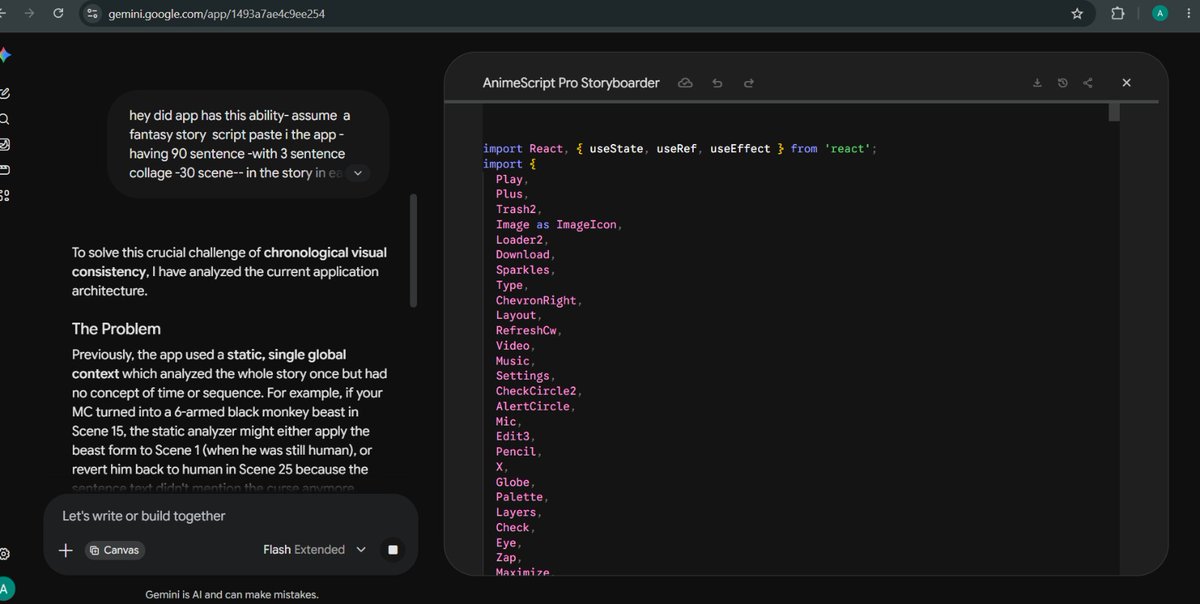Close the canvas panel
This screenshot has width=1200, height=604.
[1126, 83]
